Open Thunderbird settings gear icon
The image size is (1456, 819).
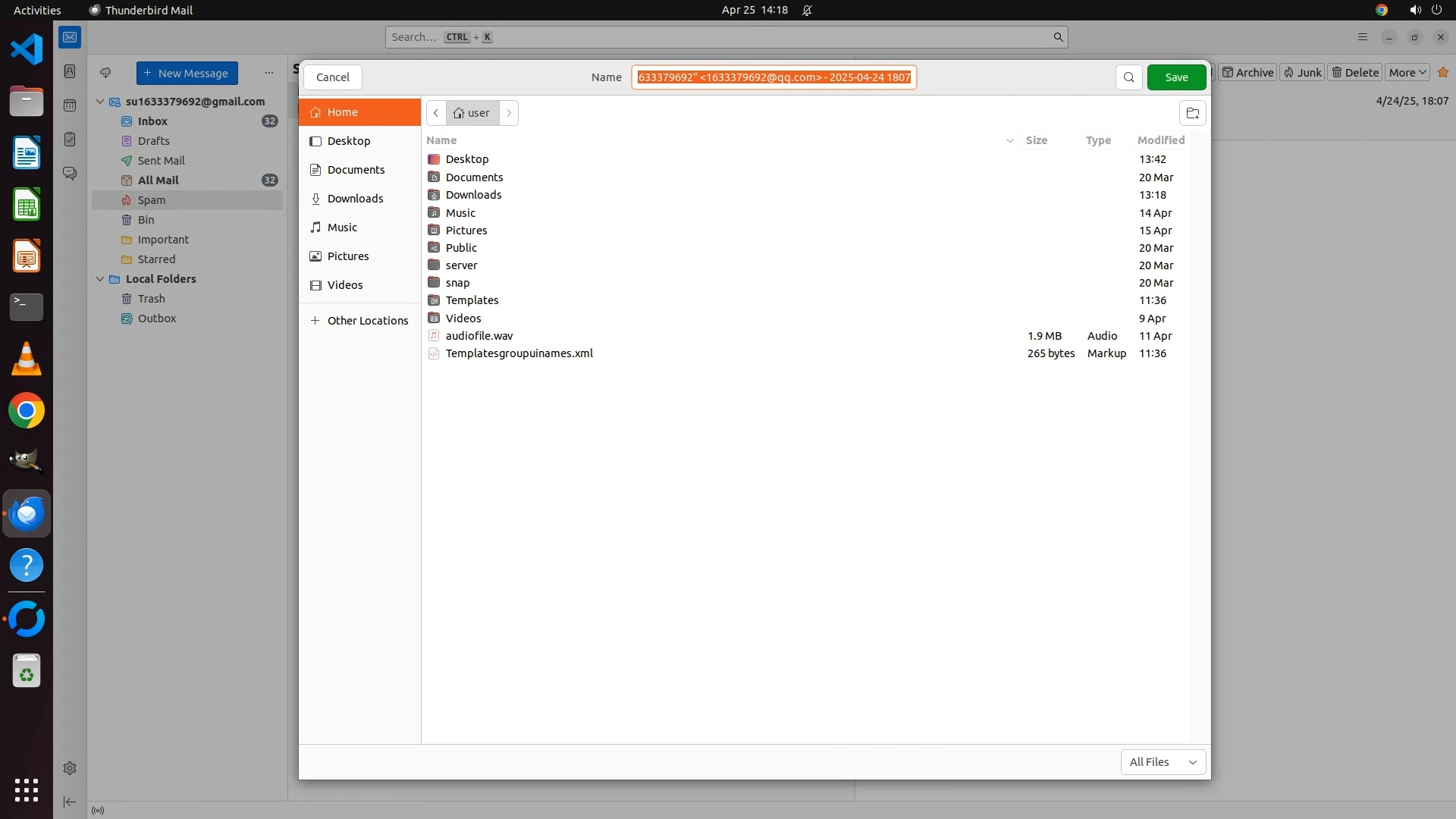pos(70,768)
